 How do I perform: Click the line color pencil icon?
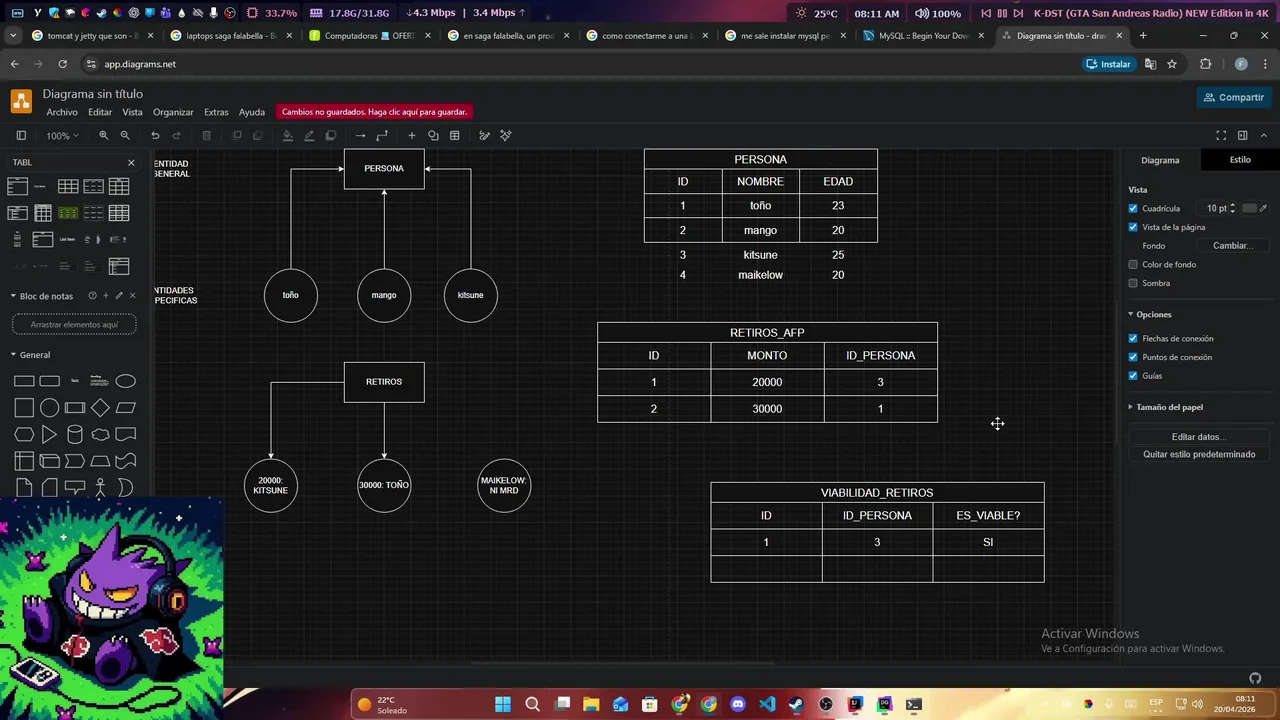[x=309, y=135]
